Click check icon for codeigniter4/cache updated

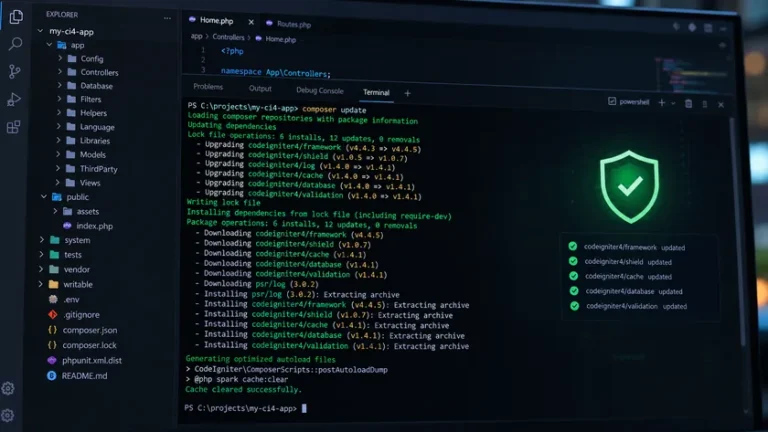(x=574, y=276)
